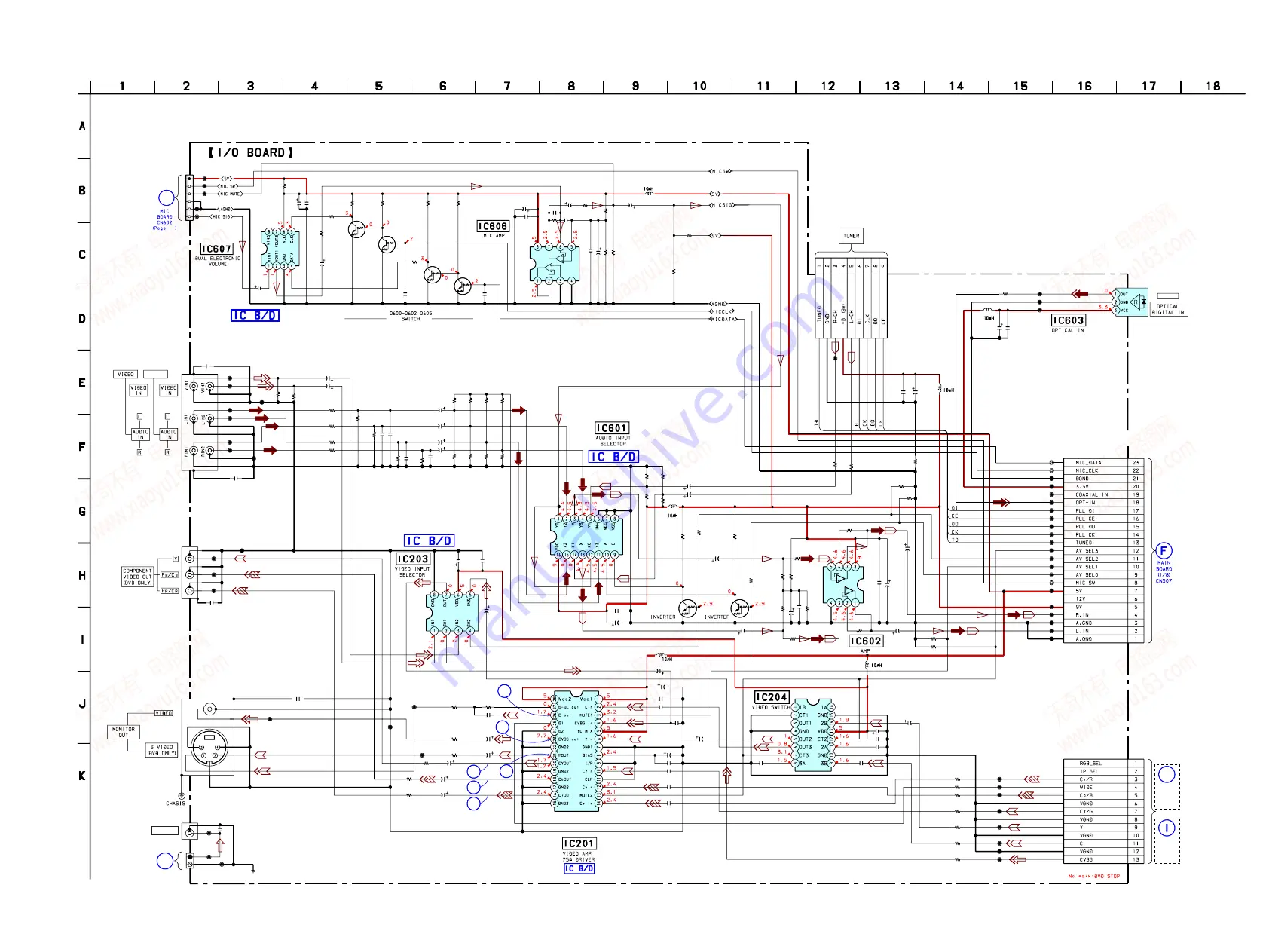1266x952 pixels.
Task: Click the MIC_CLK pin row
Action: coord(1103,470)
